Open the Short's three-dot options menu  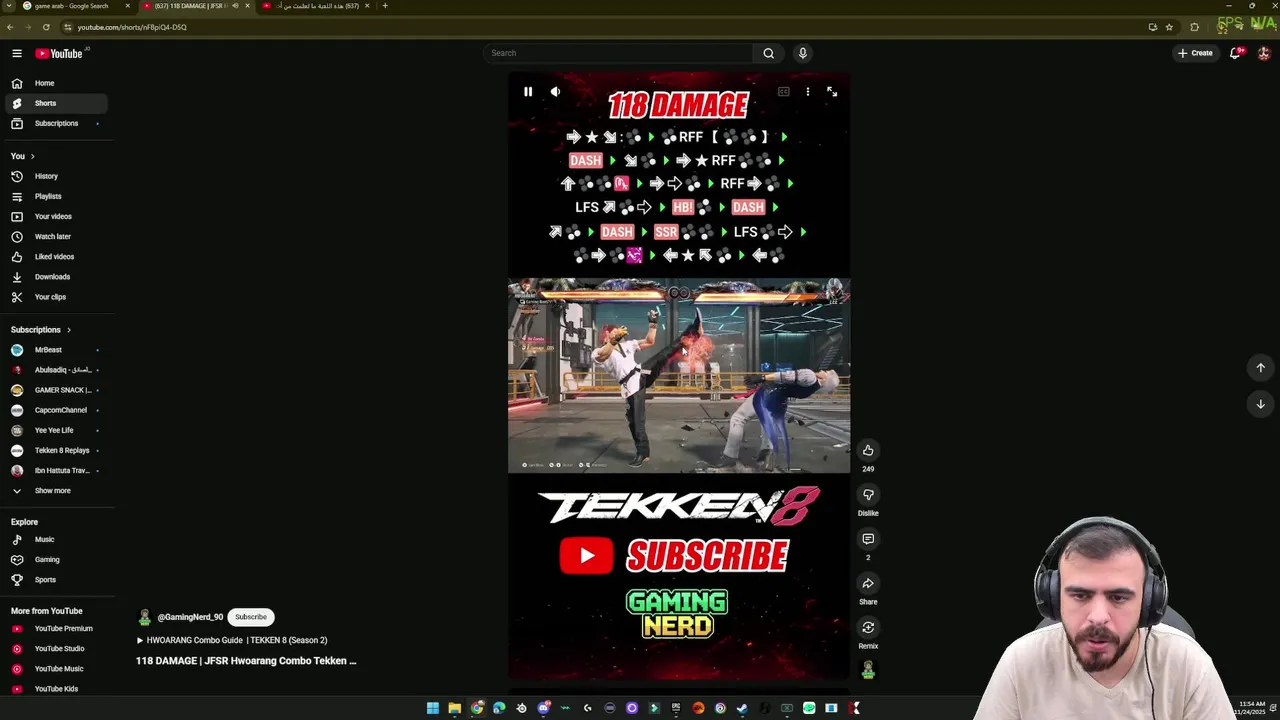click(808, 91)
